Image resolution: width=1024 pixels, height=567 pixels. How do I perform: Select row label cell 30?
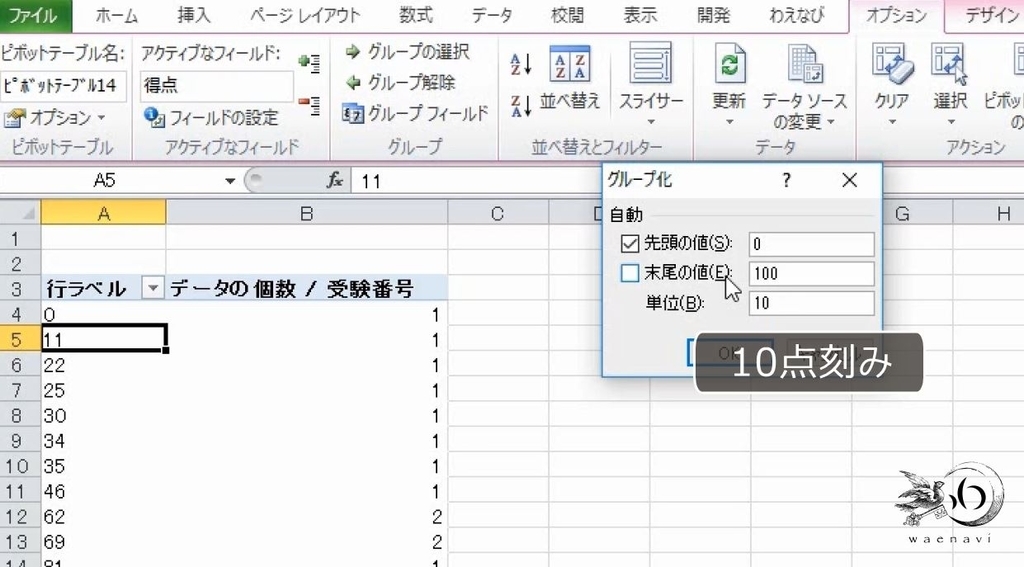point(103,415)
